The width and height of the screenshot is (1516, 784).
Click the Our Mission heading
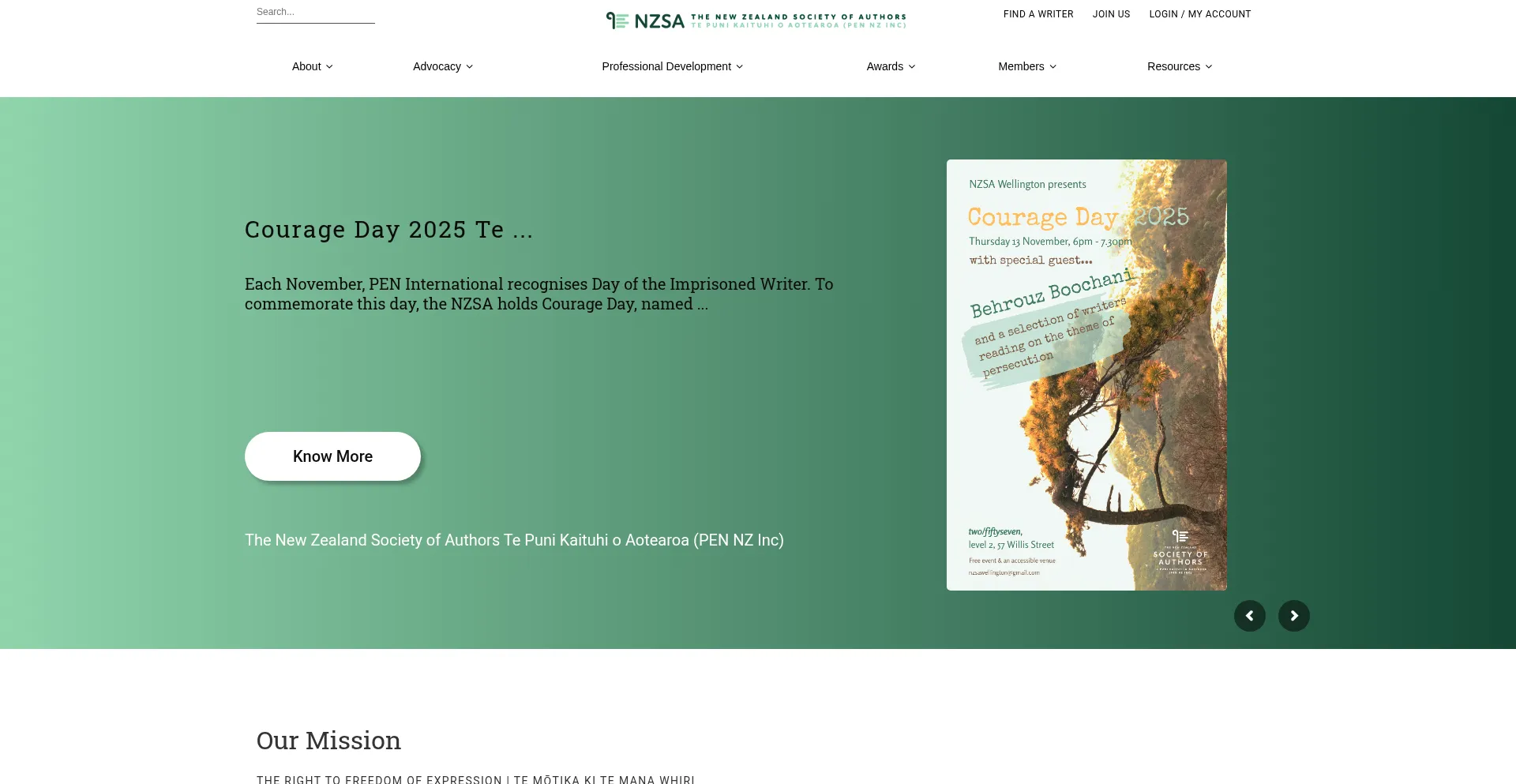pos(328,741)
